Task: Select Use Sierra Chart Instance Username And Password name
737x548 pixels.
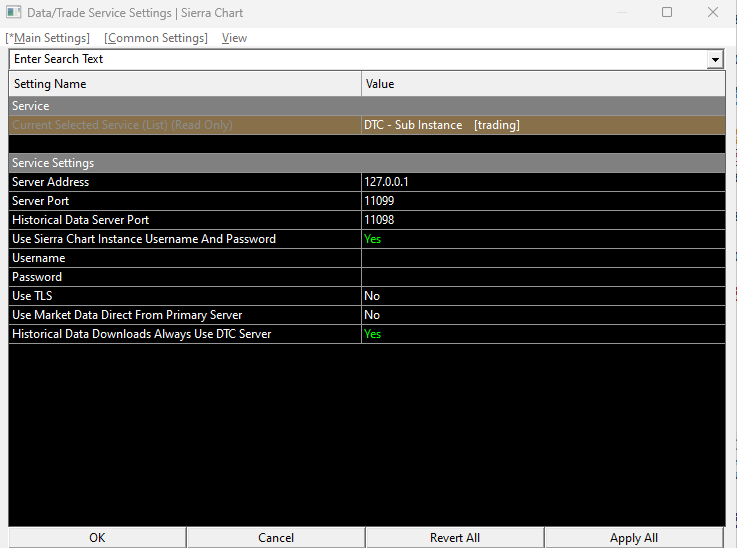Action: [x=185, y=239]
